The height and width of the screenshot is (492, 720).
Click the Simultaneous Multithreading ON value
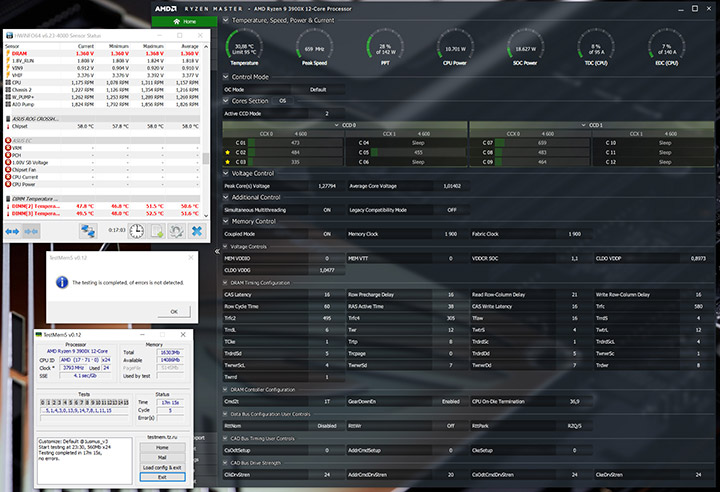tap(326, 210)
